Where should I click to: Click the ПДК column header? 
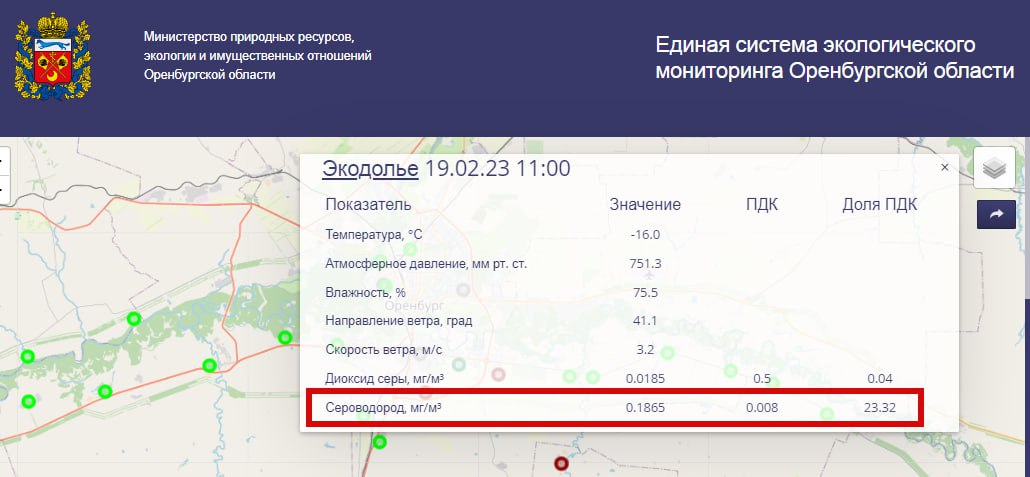coord(761,204)
